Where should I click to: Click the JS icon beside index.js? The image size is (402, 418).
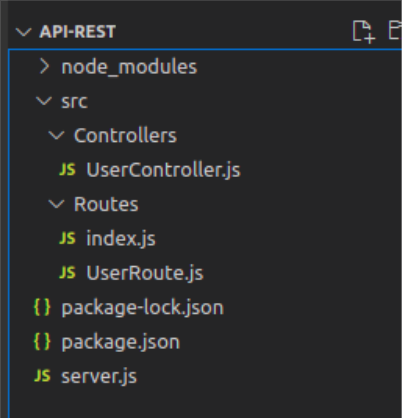point(67,238)
